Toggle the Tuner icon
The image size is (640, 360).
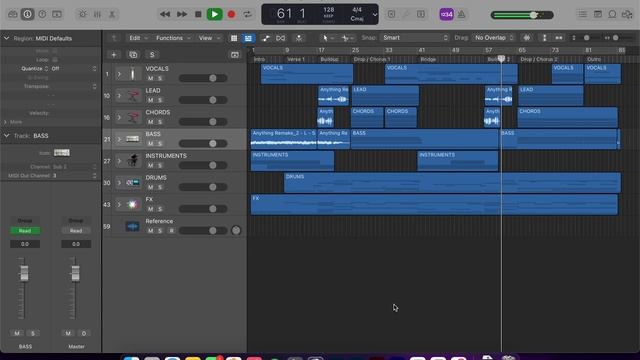(406, 14)
